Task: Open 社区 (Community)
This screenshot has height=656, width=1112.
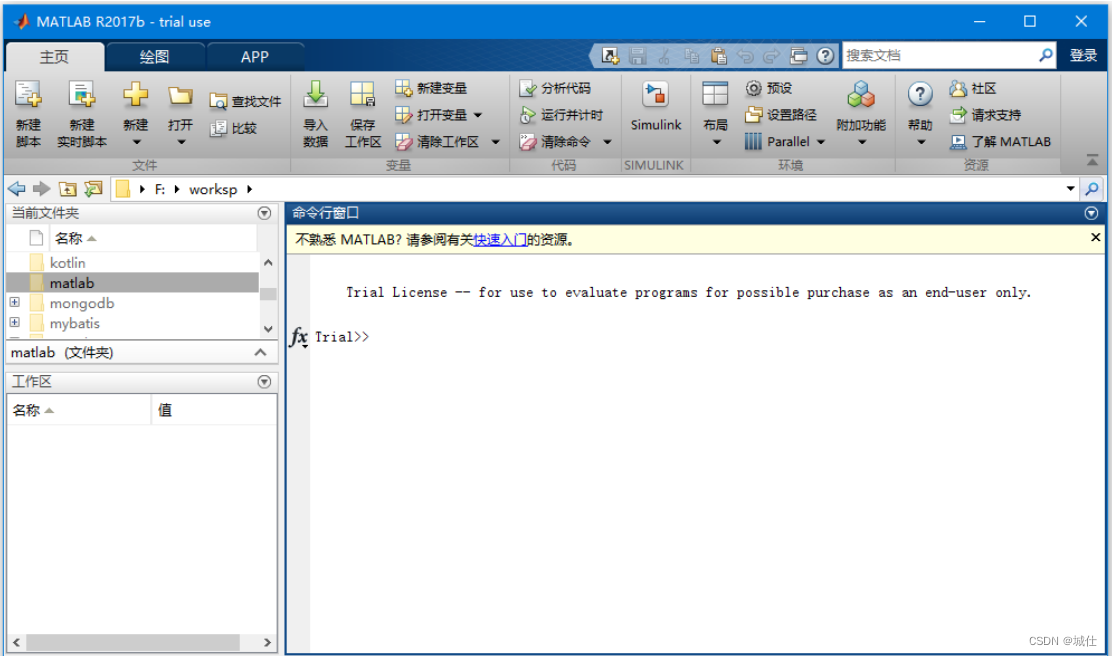Action: 973,88
